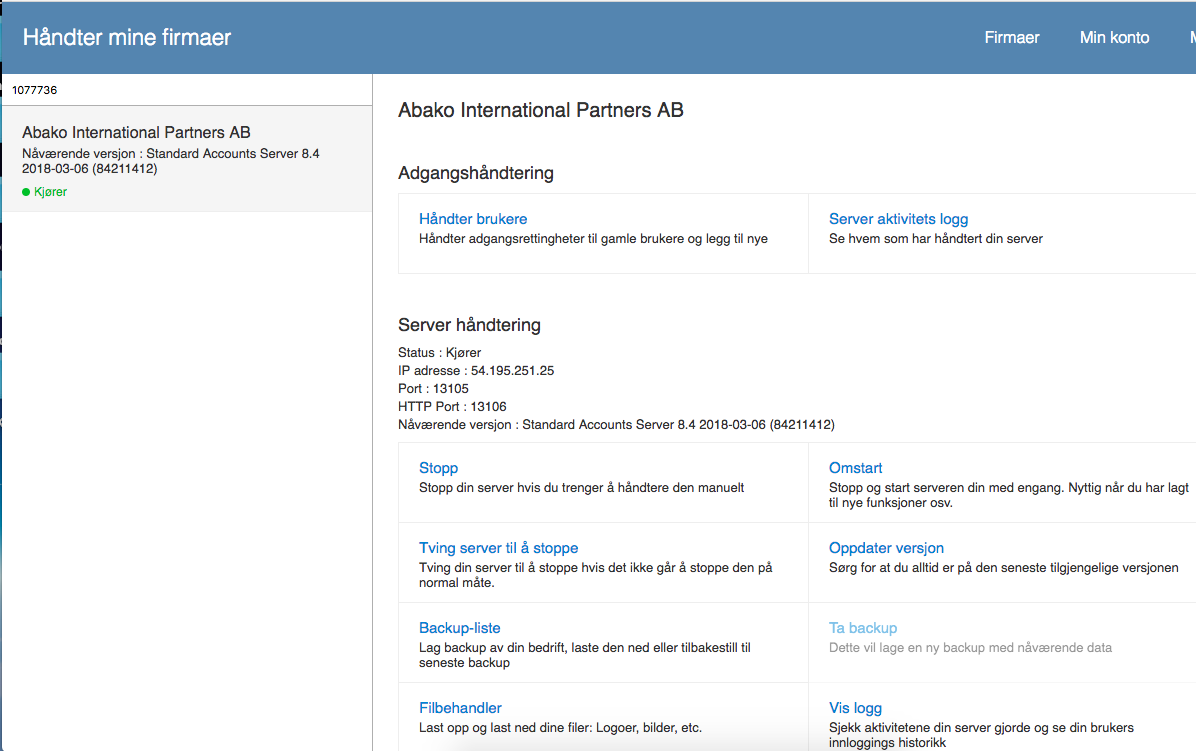Viewport: 1196px width, 751px height.
Task: Click the sidebar Nåværende versjon text
Action: pyautogui.click(x=171, y=161)
